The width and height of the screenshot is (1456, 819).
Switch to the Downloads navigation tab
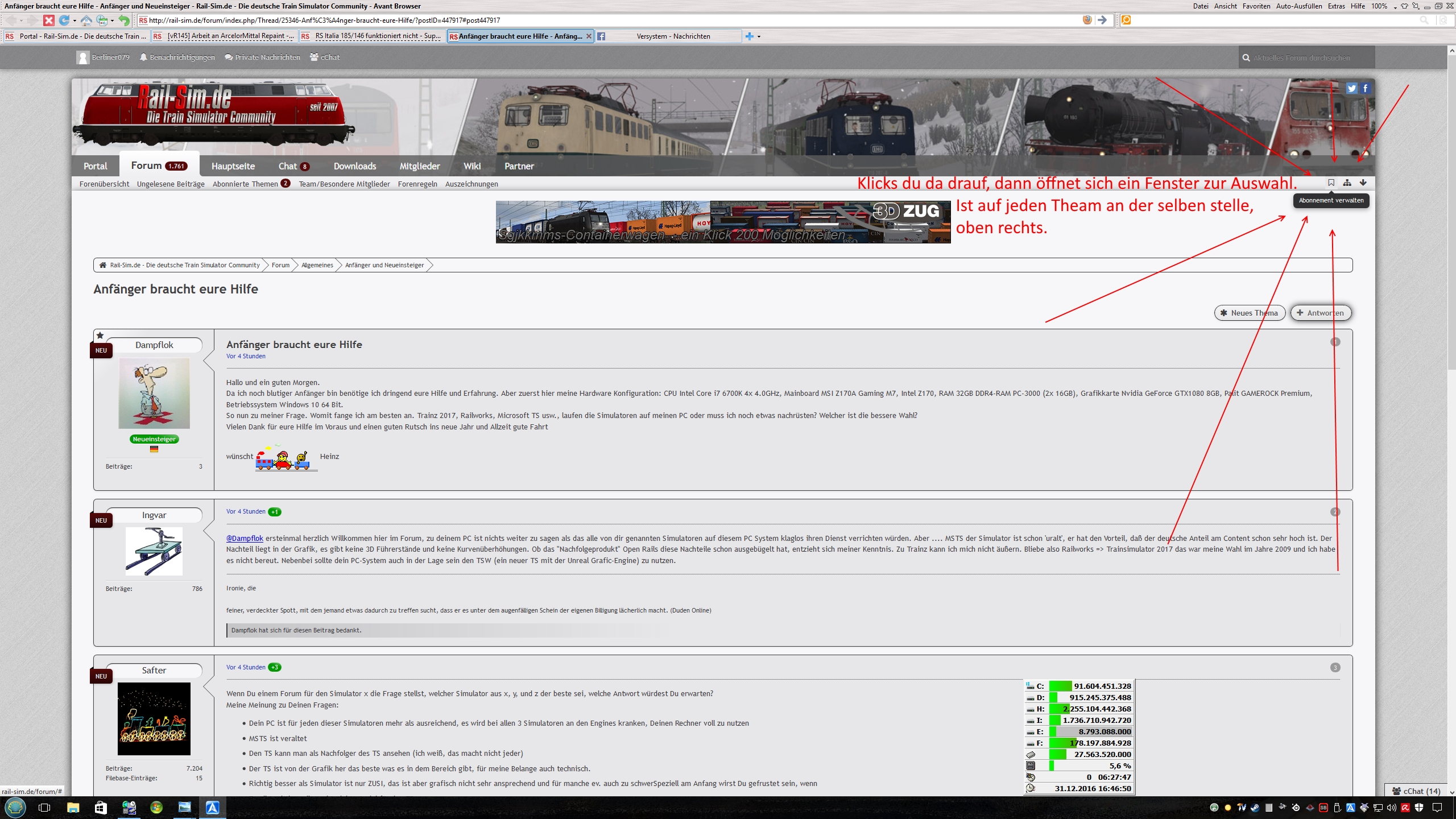click(354, 166)
